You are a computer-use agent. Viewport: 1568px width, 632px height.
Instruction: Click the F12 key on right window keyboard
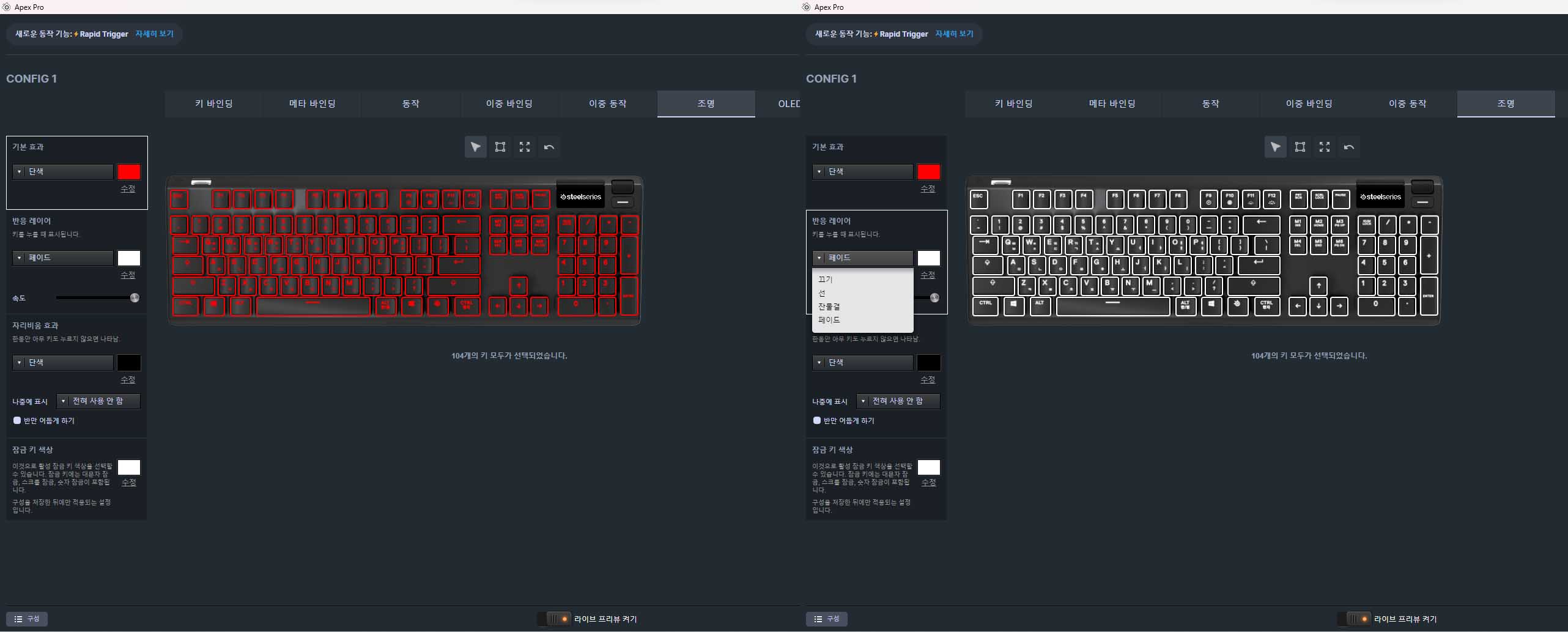click(x=1271, y=199)
